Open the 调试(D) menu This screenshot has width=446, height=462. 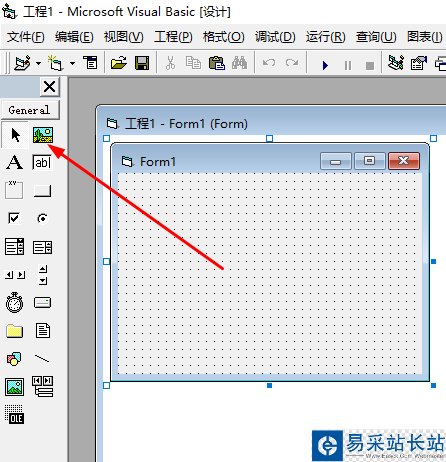click(275, 37)
